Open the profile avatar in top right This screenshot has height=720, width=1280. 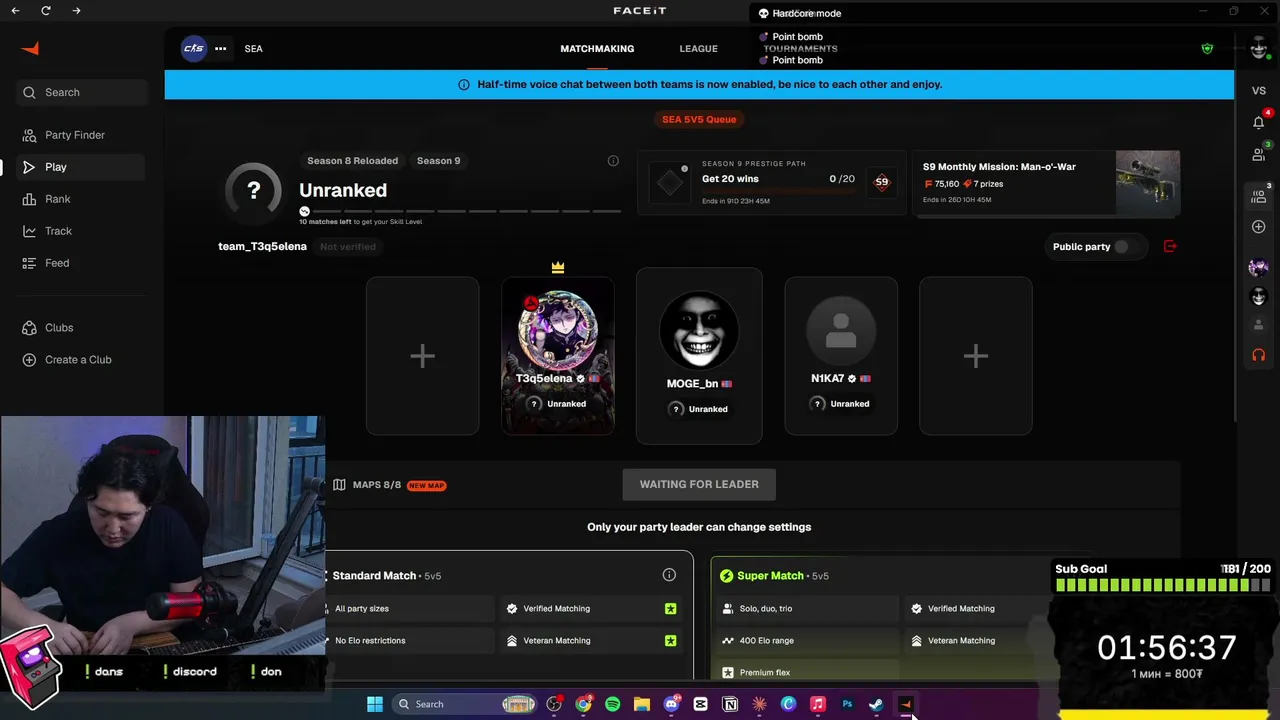click(1259, 47)
